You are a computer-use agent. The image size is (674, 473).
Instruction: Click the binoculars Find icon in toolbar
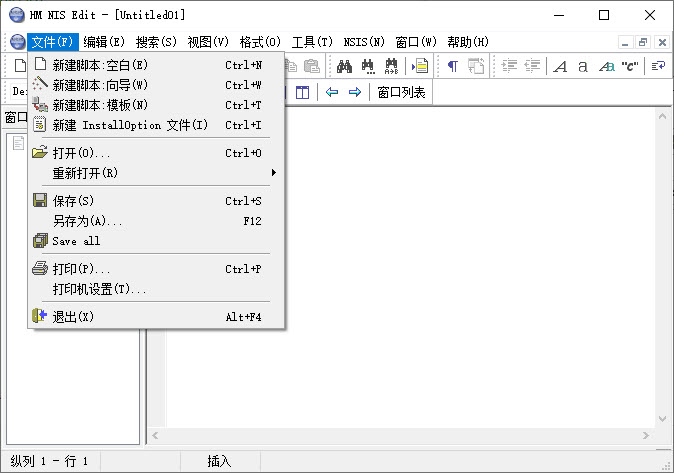pos(344,66)
